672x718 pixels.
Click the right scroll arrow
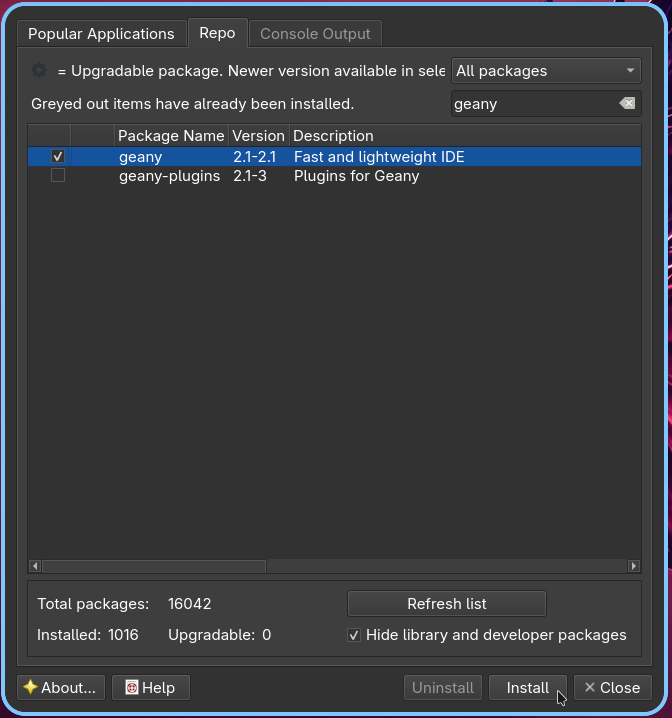click(634, 566)
